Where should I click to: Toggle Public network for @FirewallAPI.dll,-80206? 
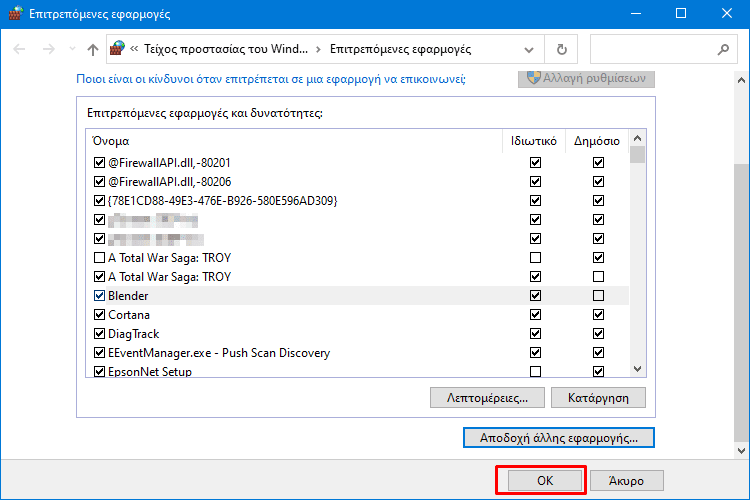[x=598, y=182]
